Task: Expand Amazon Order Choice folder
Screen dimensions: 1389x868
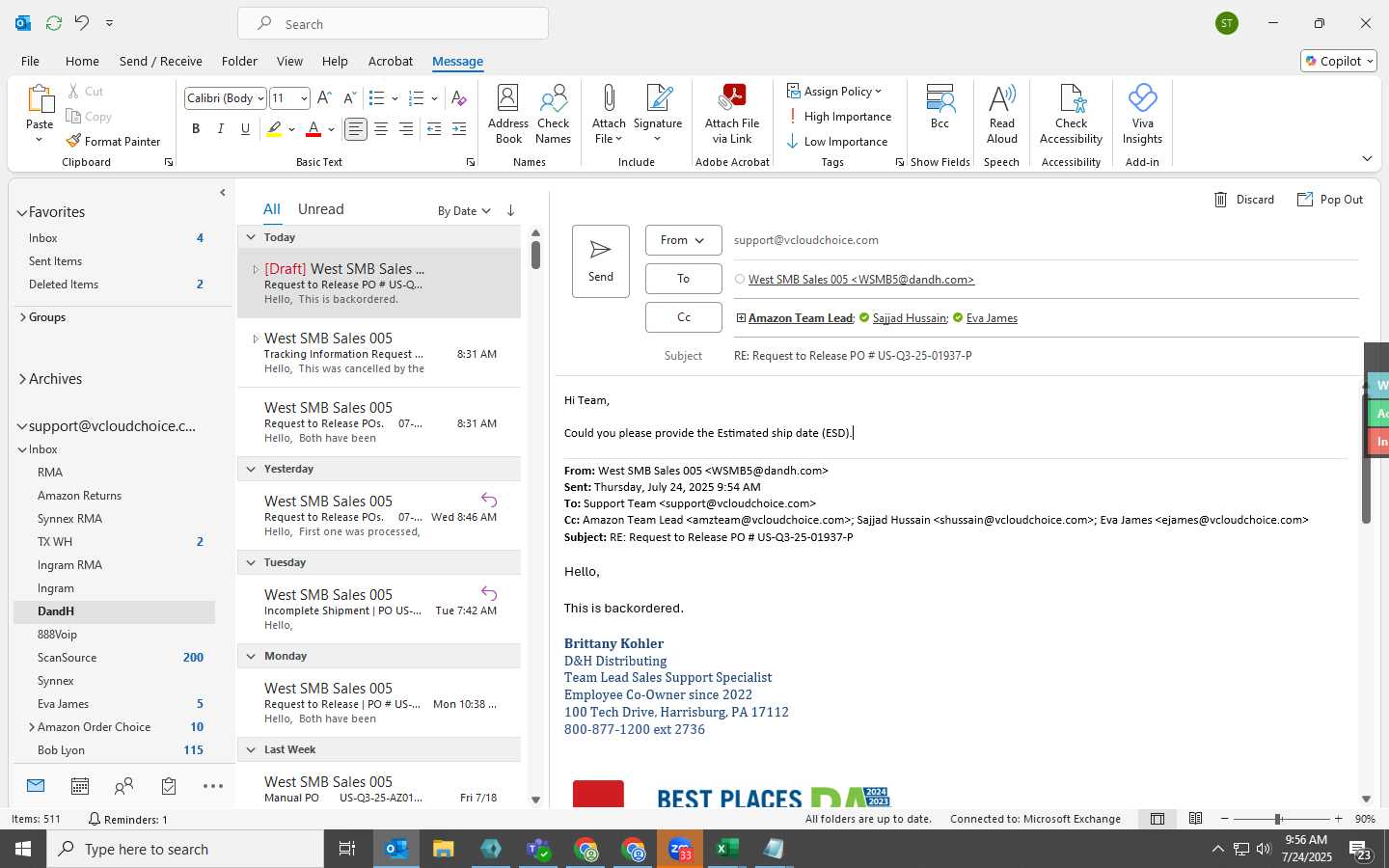Action: 32,727
